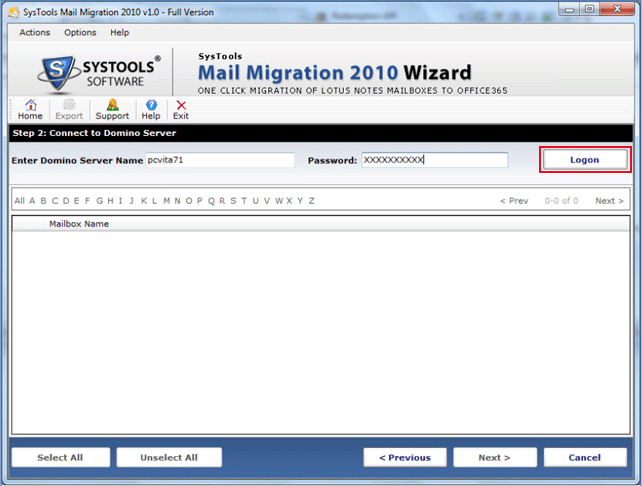
Task: Filter mailboxes by letter L
Action: click(x=154, y=201)
